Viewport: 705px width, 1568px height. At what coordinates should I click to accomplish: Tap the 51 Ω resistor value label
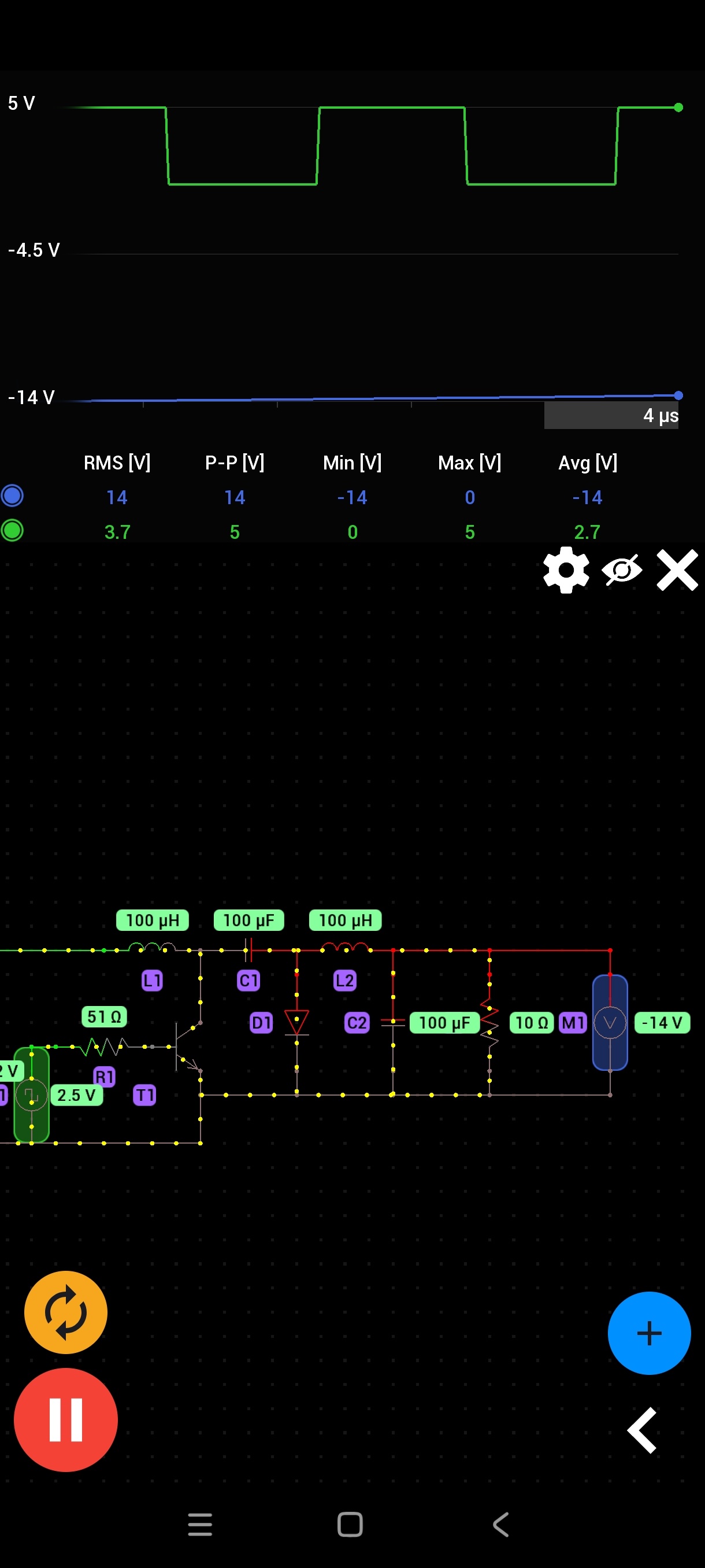tap(104, 1016)
